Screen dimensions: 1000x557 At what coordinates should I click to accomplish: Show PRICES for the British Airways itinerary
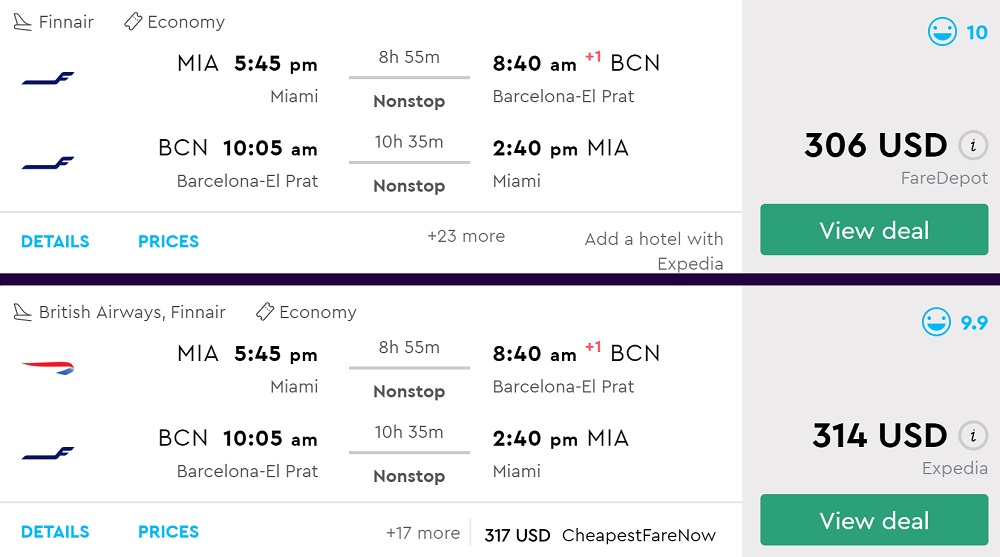click(x=168, y=532)
